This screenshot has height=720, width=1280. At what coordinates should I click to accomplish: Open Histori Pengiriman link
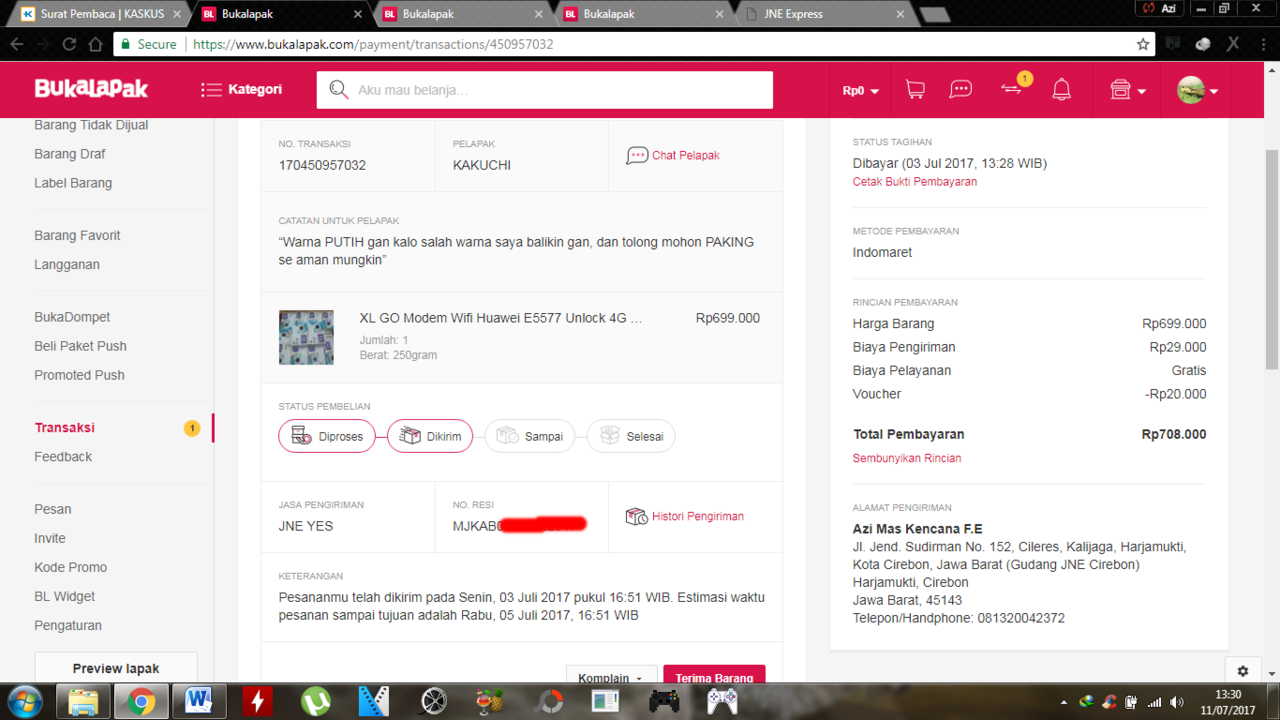685,516
